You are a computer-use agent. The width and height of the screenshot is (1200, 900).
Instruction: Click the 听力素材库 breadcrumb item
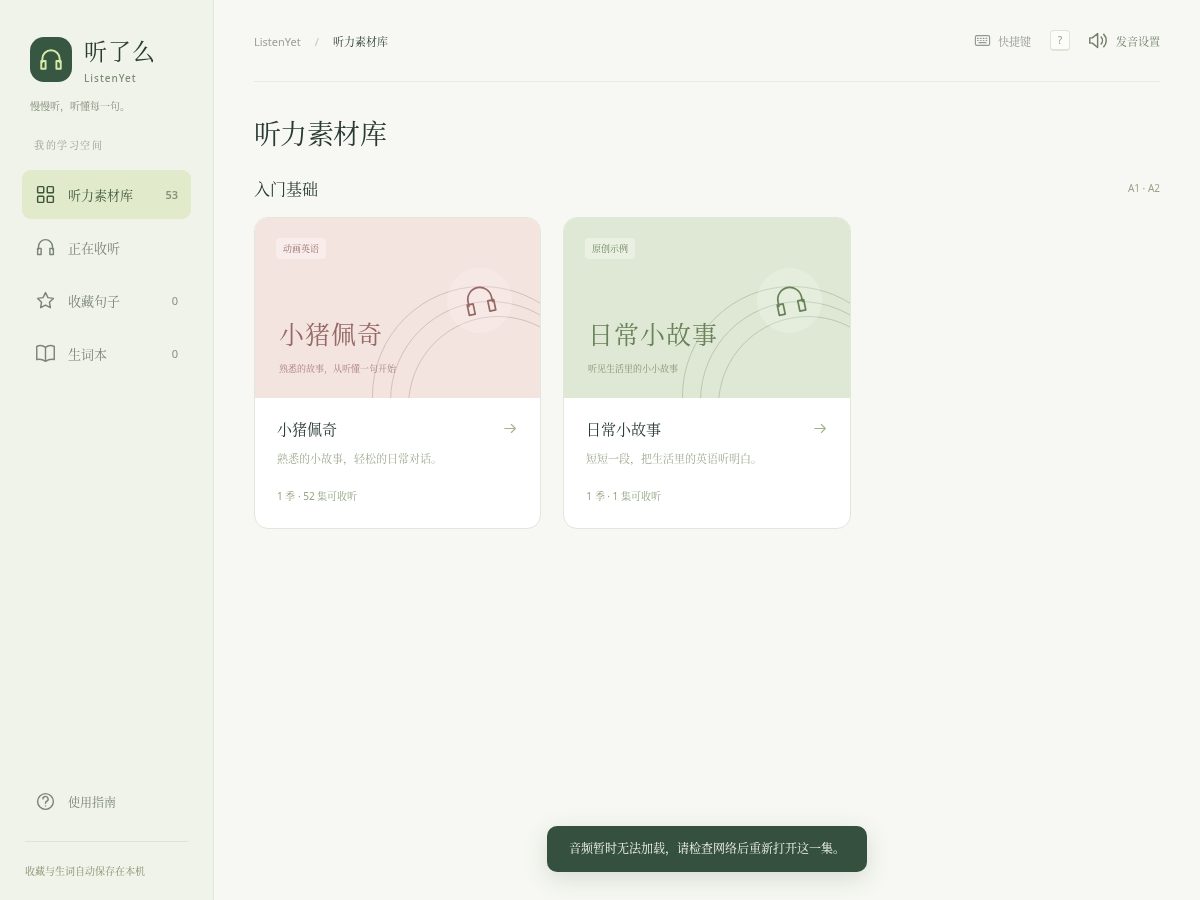pos(360,42)
